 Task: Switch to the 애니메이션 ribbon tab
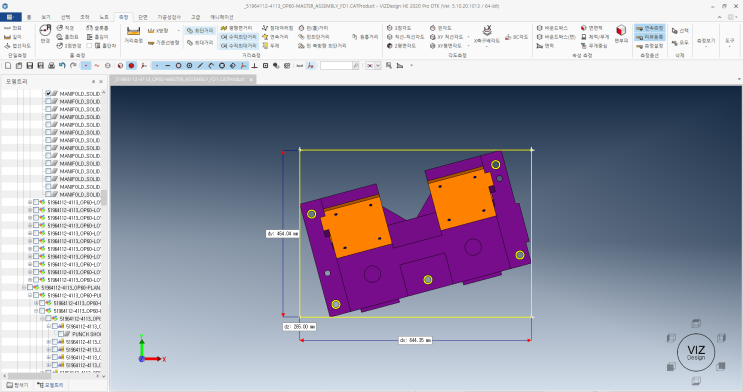(222, 17)
